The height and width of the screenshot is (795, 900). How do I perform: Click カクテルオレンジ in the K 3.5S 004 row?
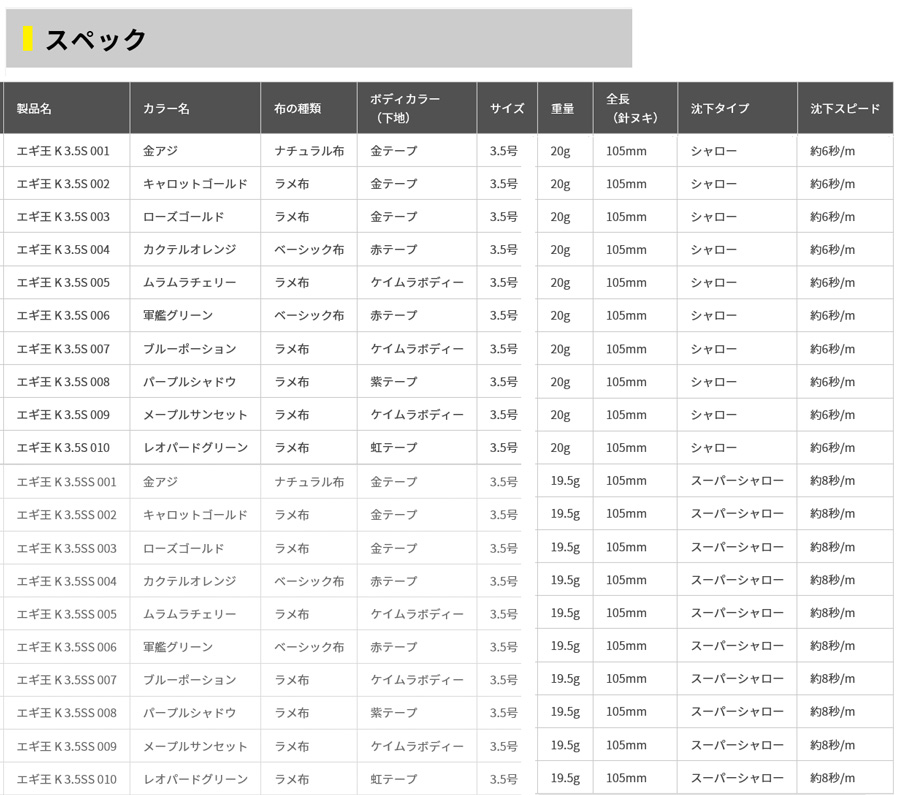189,249
